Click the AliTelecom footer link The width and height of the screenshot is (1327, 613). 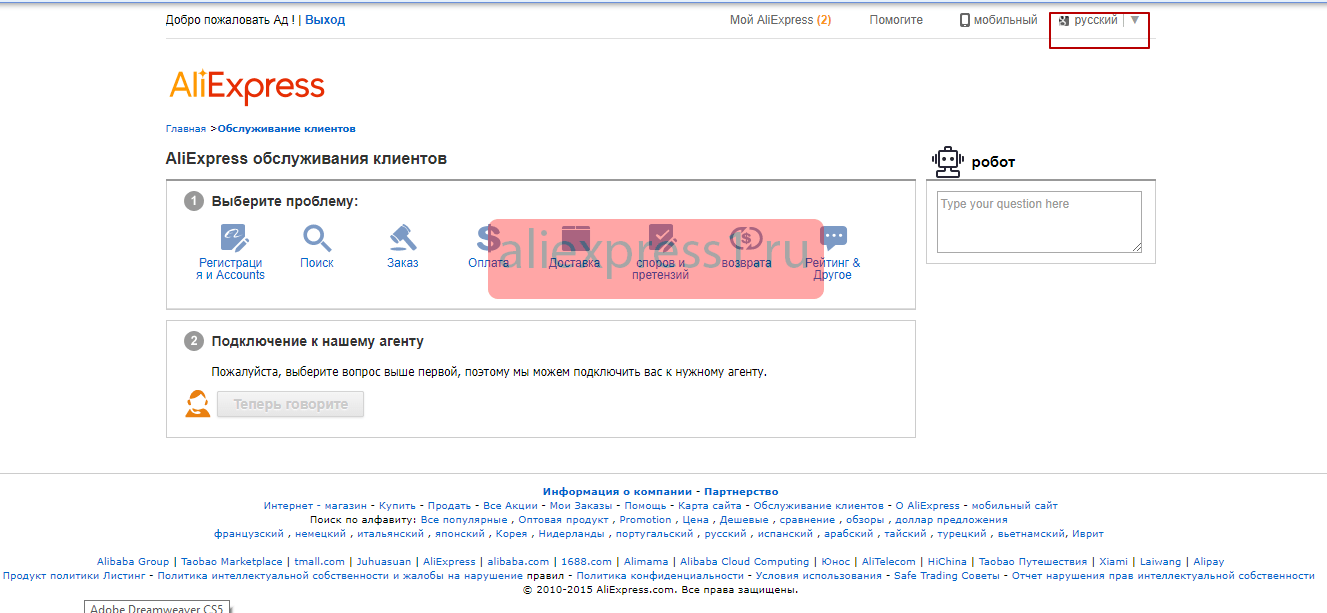coord(889,562)
